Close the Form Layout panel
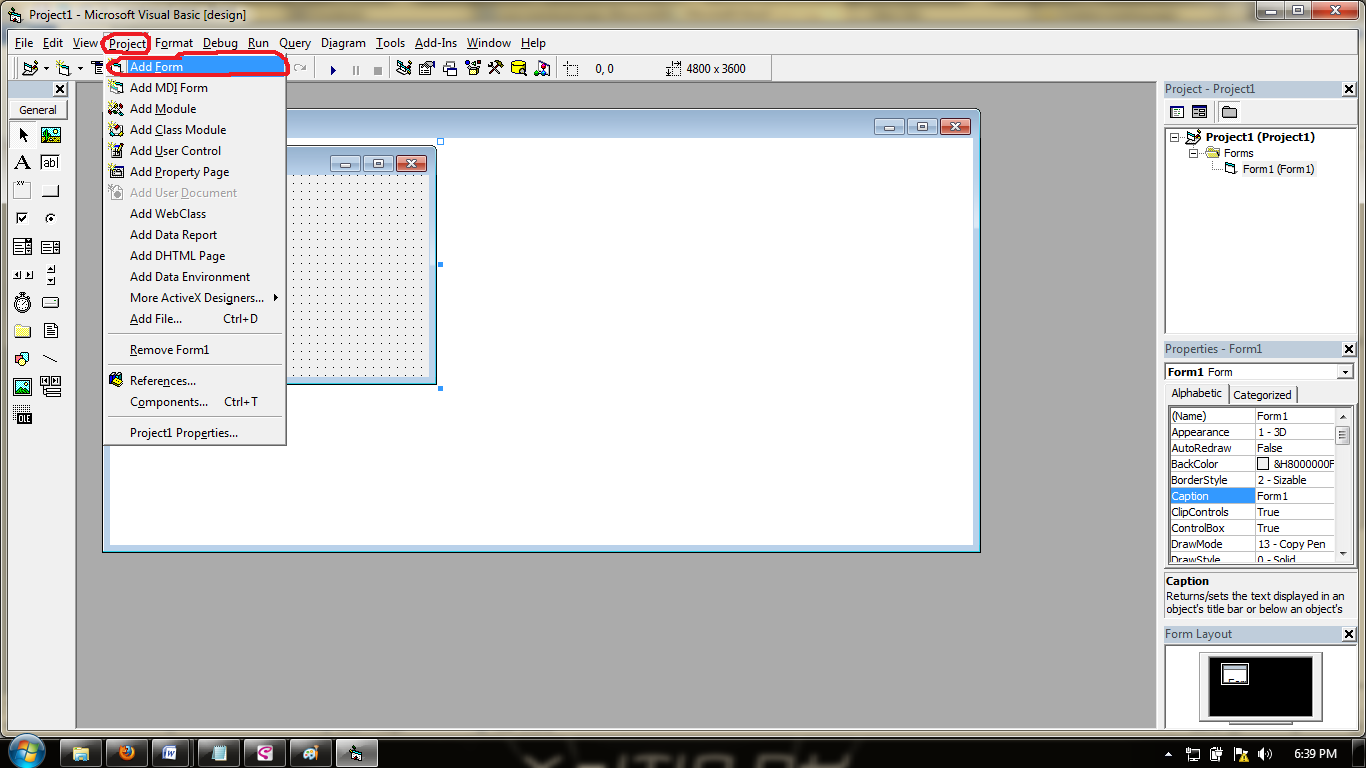1366x768 pixels. pyautogui.click(x=1349, y=634)
